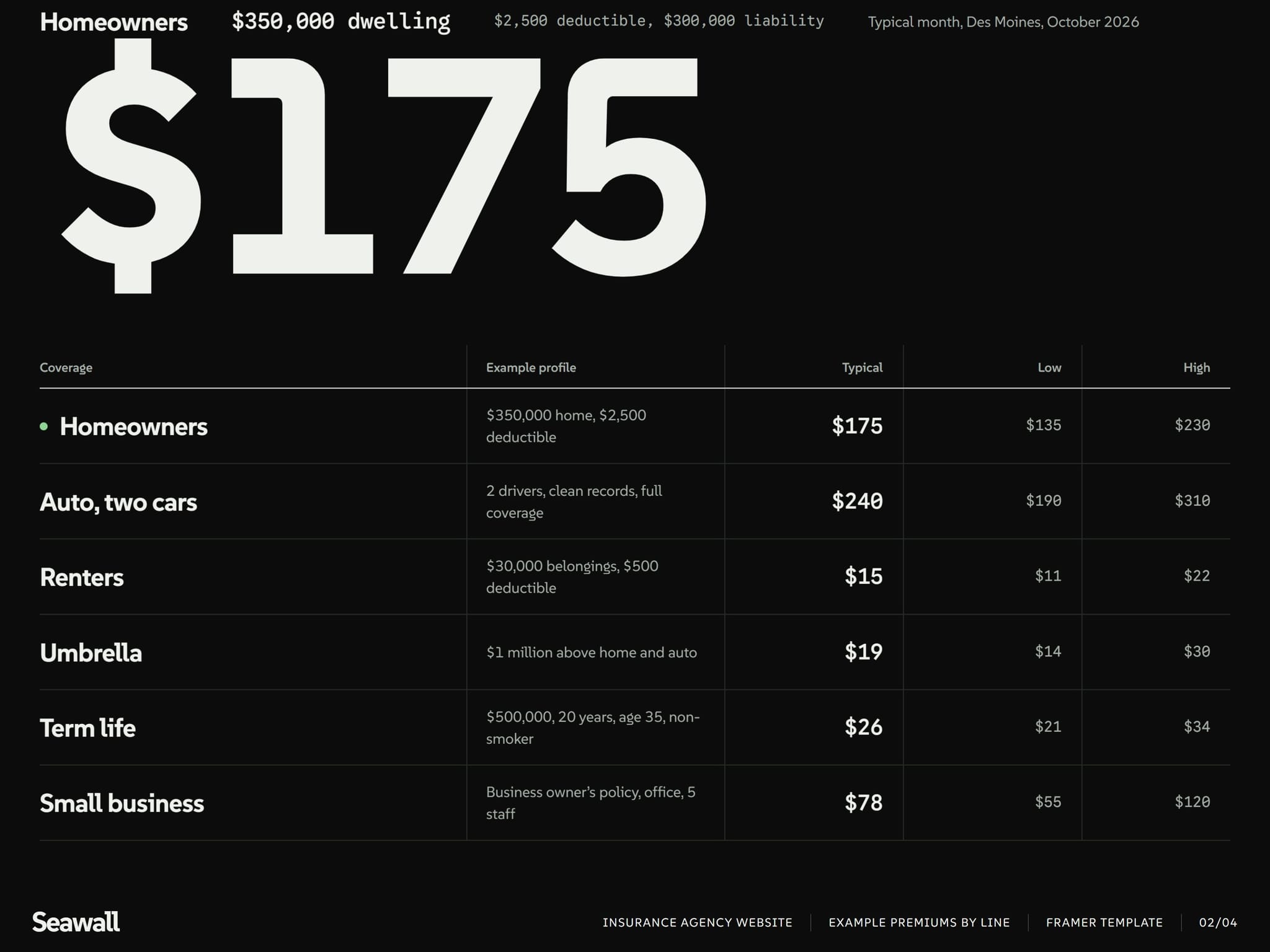The width and height of the screenshot is (1270, 952).
Task: Click the $240 typical price for Auto
Action: 857,501
